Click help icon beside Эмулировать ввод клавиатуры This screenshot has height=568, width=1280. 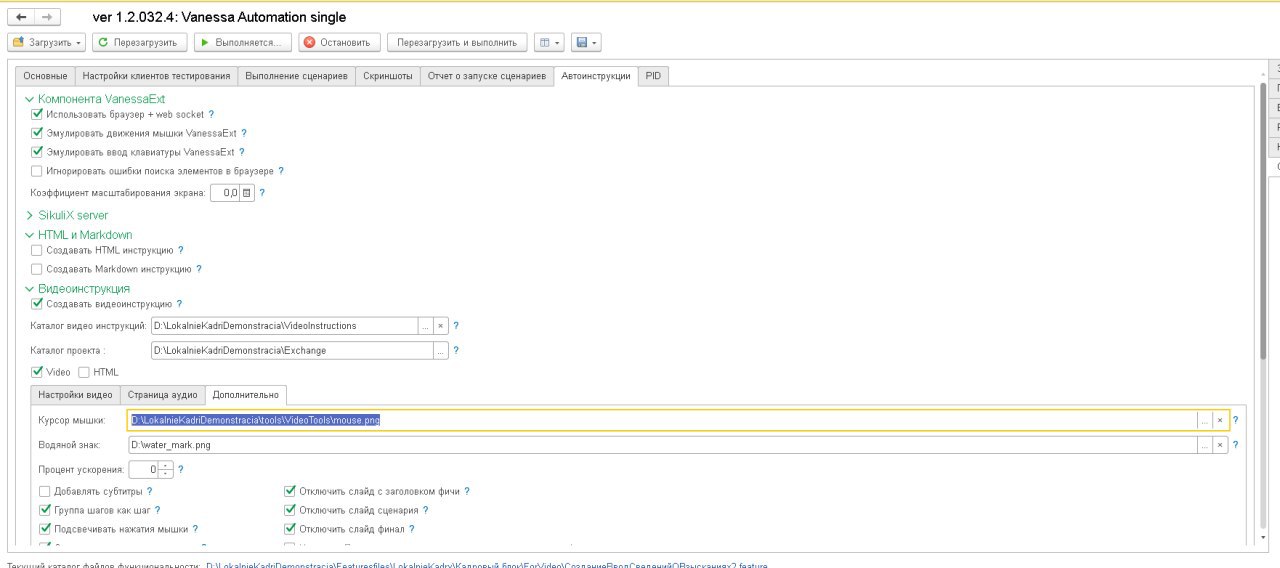point(242,152)
